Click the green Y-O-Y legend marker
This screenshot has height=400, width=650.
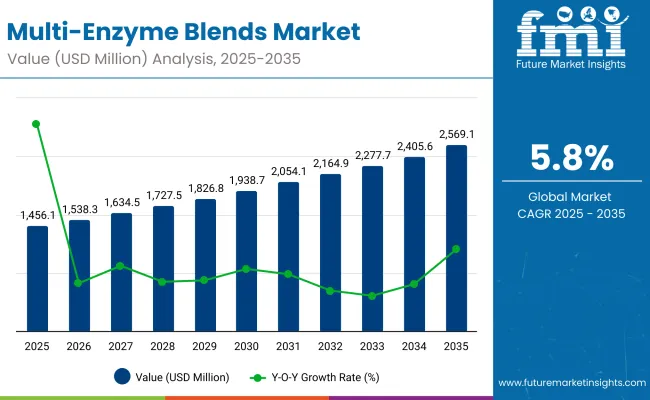[257, 378]
